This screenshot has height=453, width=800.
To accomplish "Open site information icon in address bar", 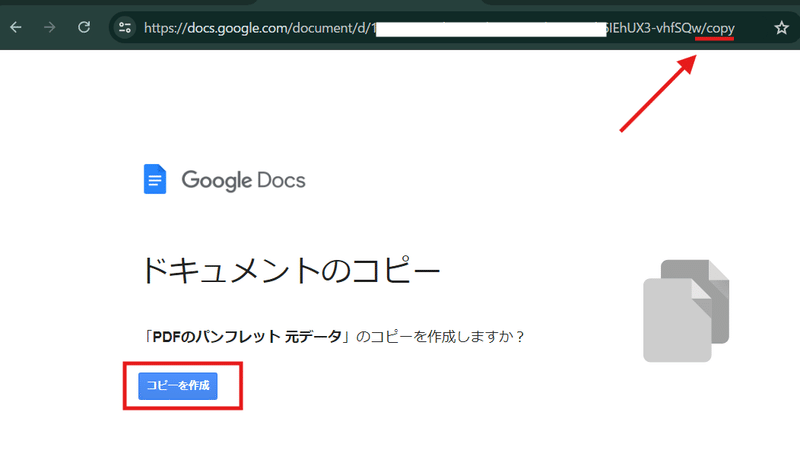I will coord(125,28).
